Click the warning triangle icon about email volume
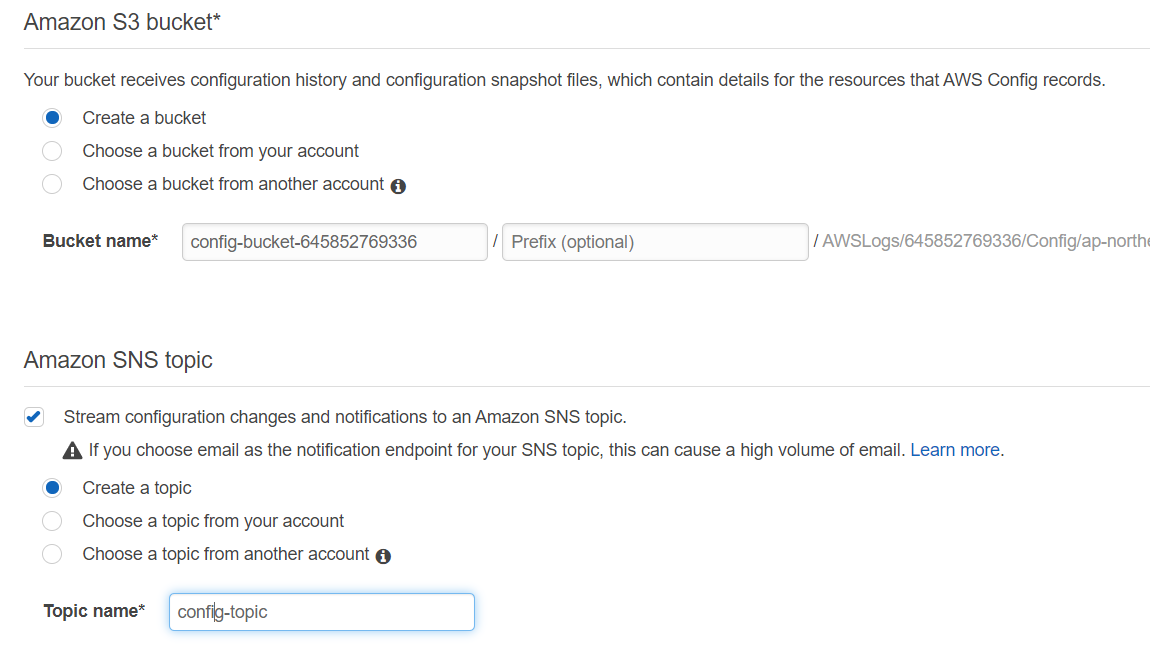Viewport: 1150px width, 667px height. pos(73,451)
